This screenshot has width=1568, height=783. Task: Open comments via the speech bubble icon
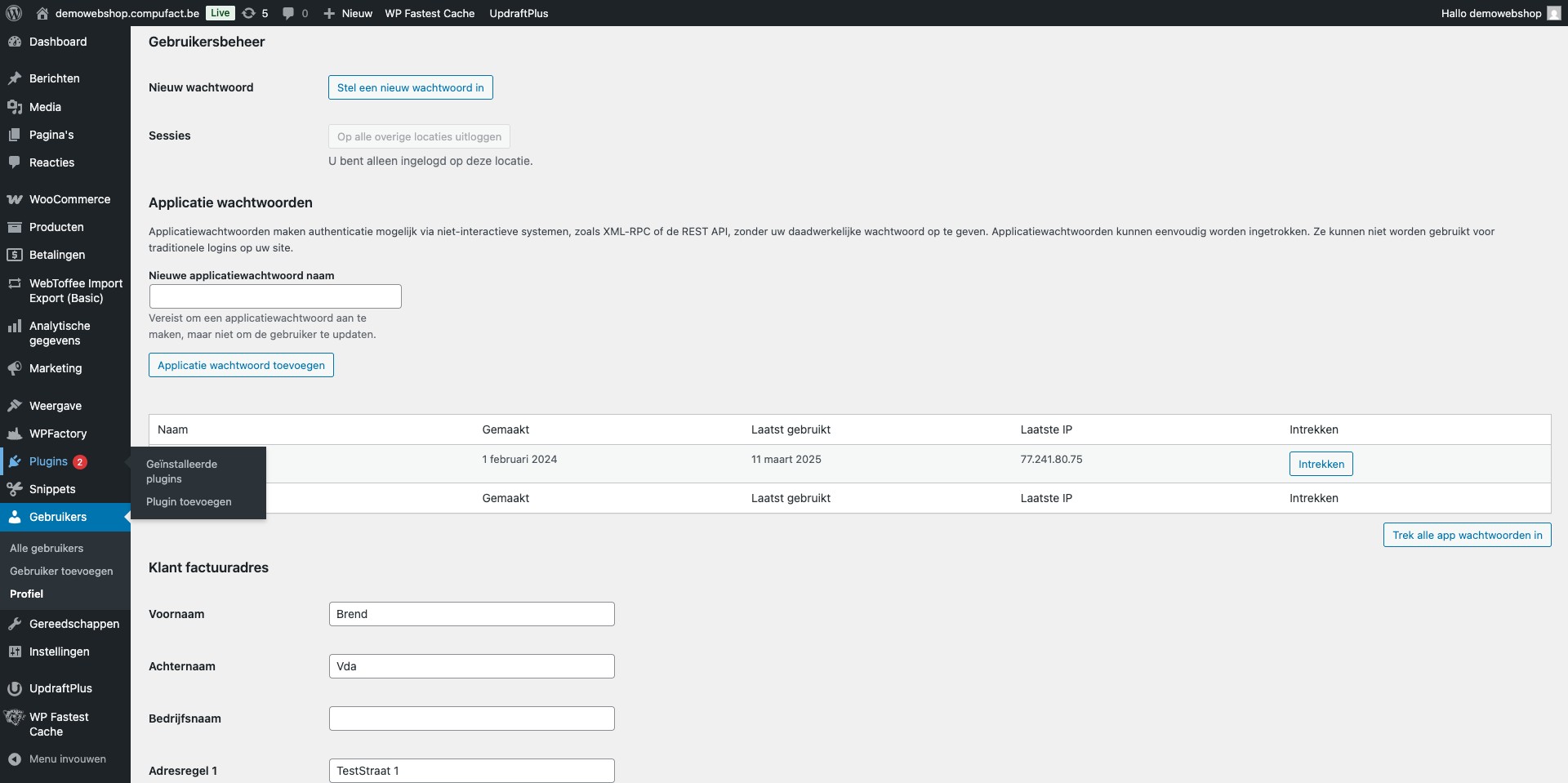(x=288, y=13)
